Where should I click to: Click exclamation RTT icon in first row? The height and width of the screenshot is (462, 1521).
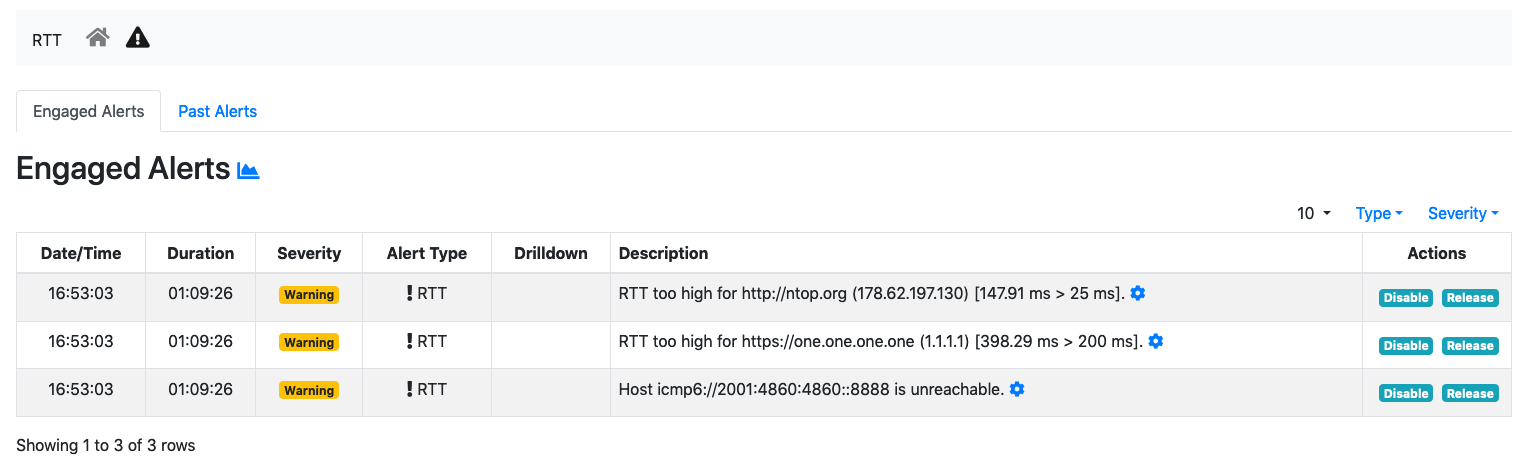[x=409, y=293]
